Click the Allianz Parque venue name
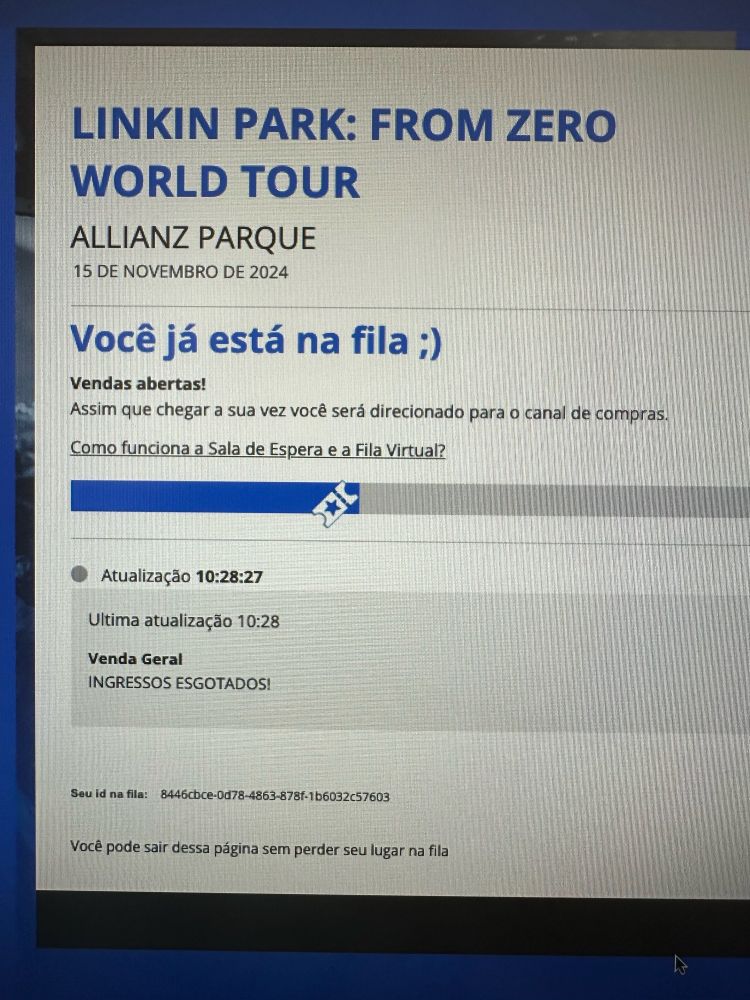750x1000 pixels. pos(193,238)
